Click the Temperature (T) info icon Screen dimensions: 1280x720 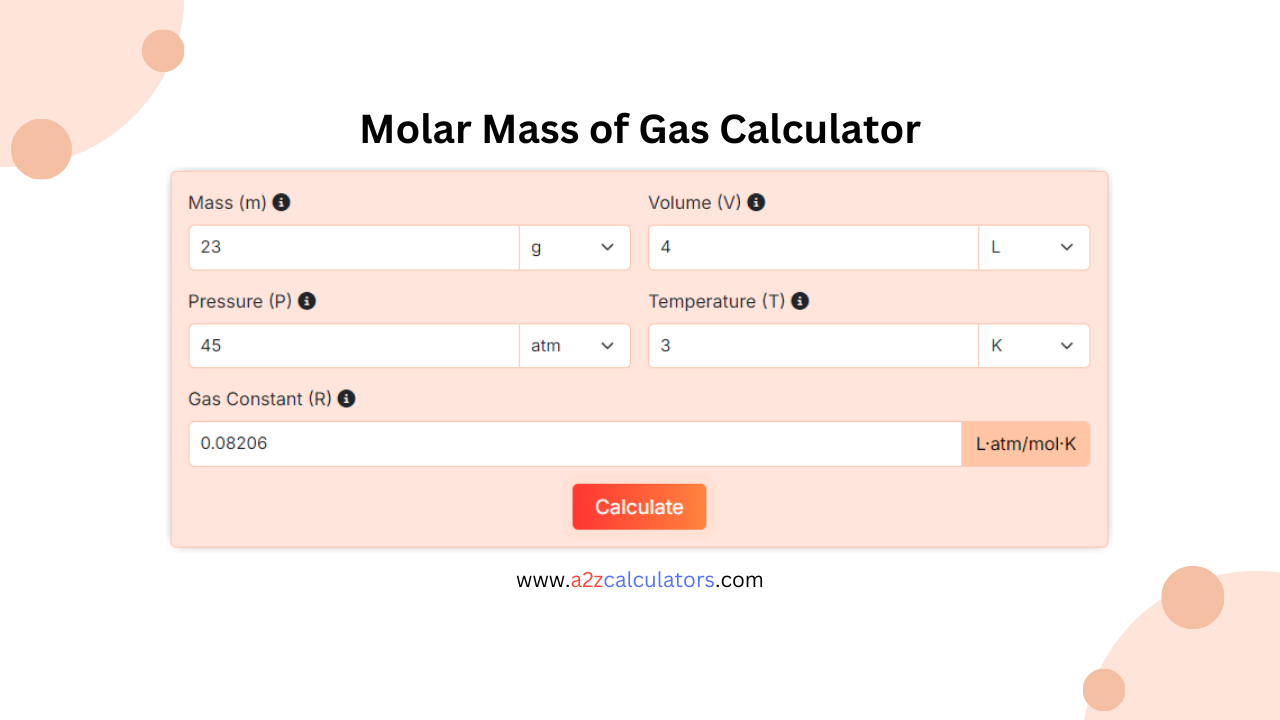[799, 301]
